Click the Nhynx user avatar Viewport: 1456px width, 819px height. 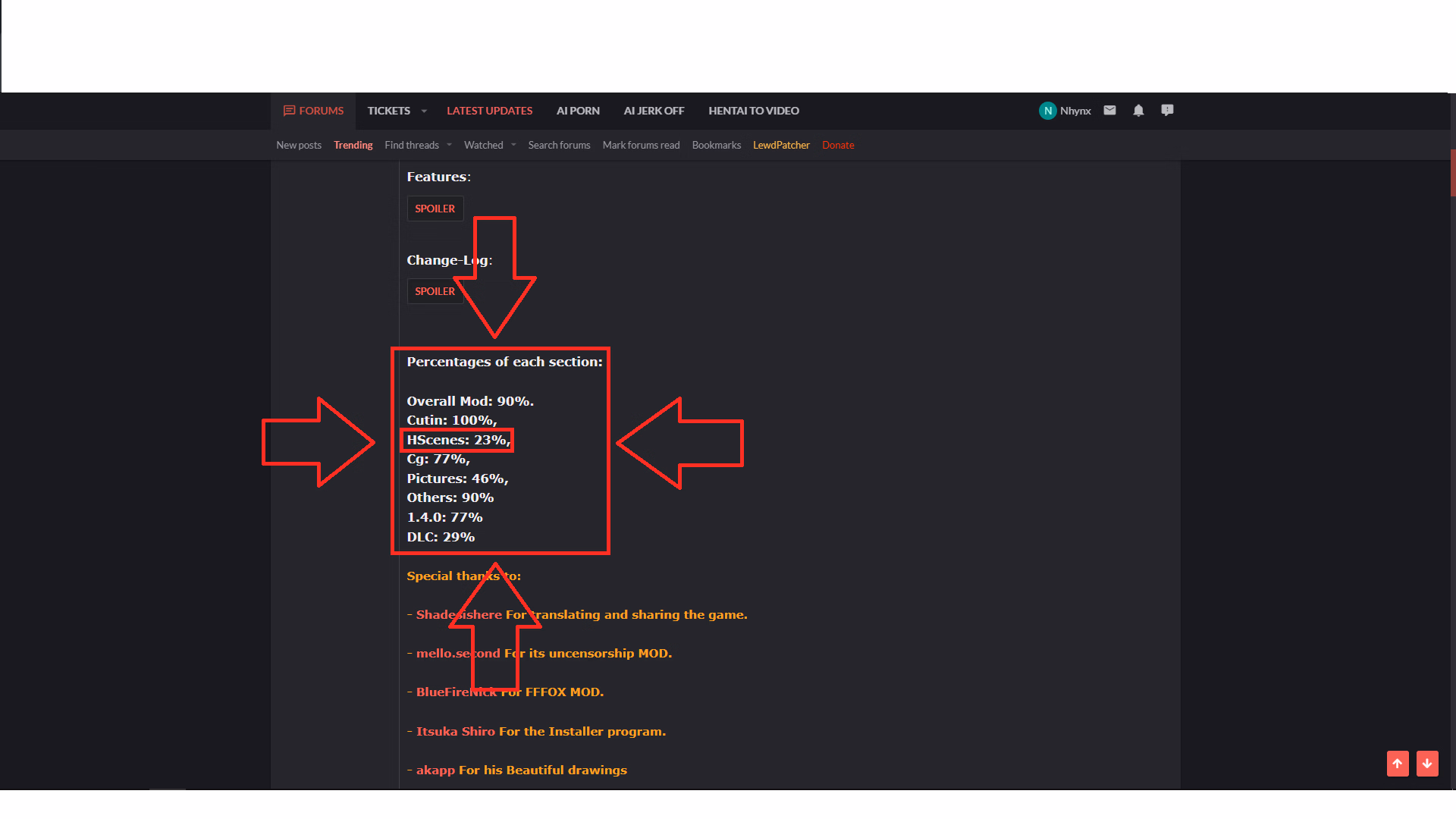pos(1047,111)
